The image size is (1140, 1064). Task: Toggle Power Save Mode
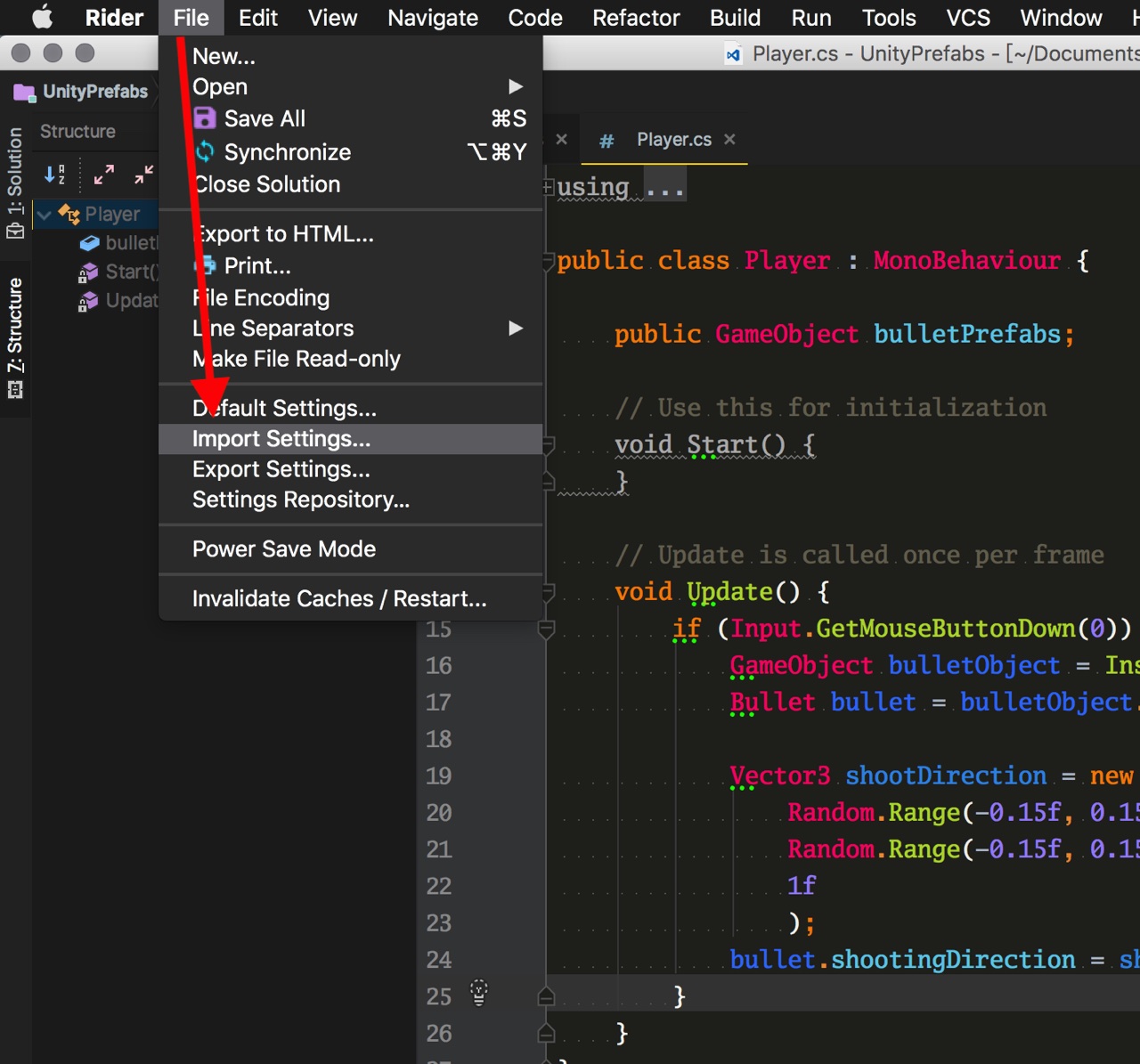point(284,548)
